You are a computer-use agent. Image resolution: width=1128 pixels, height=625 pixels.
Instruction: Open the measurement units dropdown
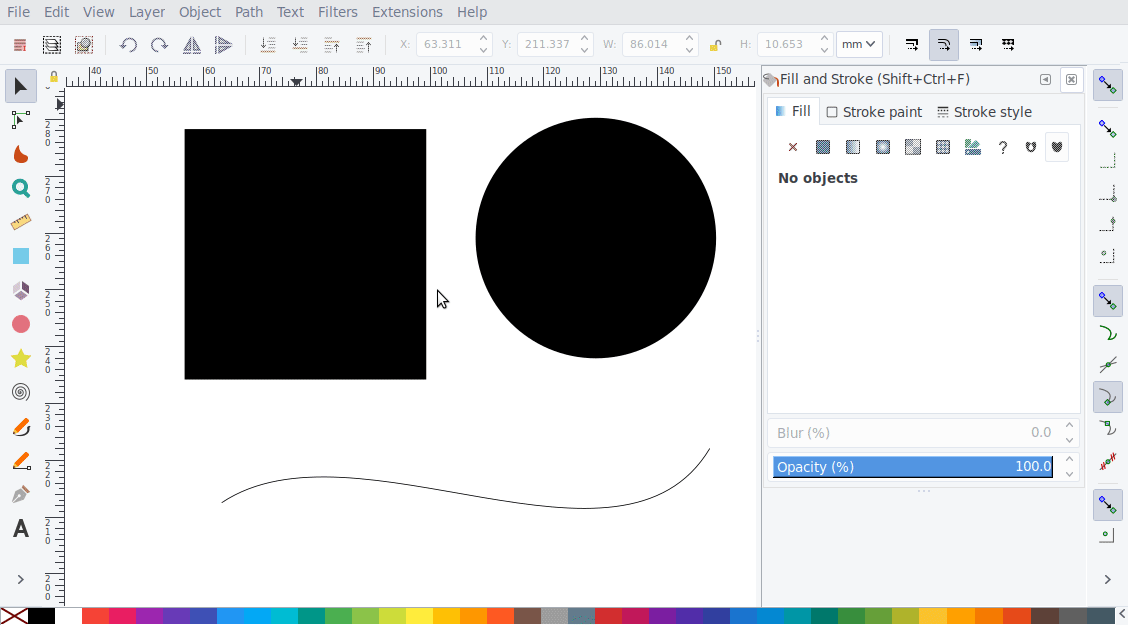tap(858, 44)
